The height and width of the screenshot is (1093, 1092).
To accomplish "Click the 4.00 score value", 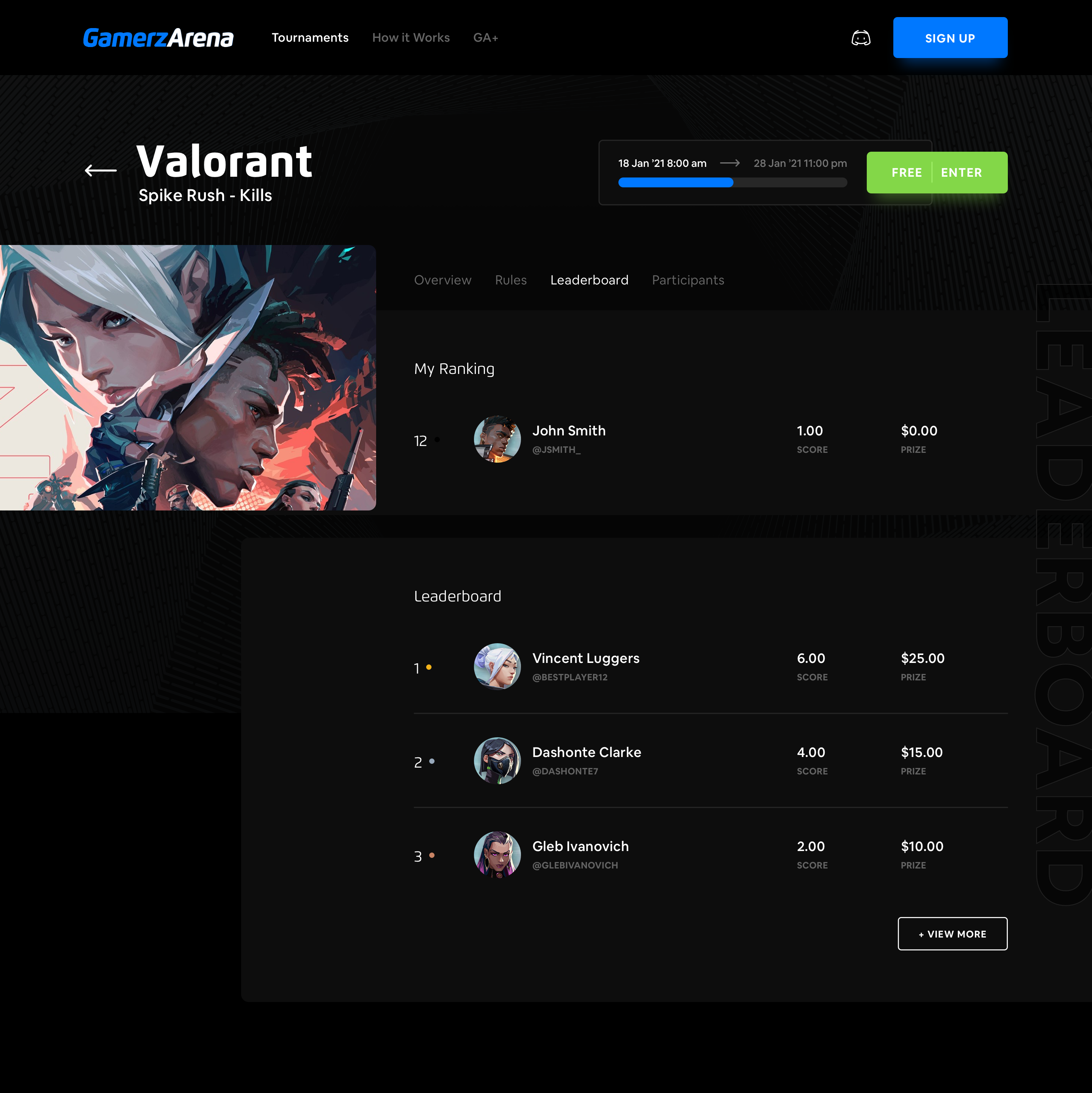I will [x=811, y=752].
